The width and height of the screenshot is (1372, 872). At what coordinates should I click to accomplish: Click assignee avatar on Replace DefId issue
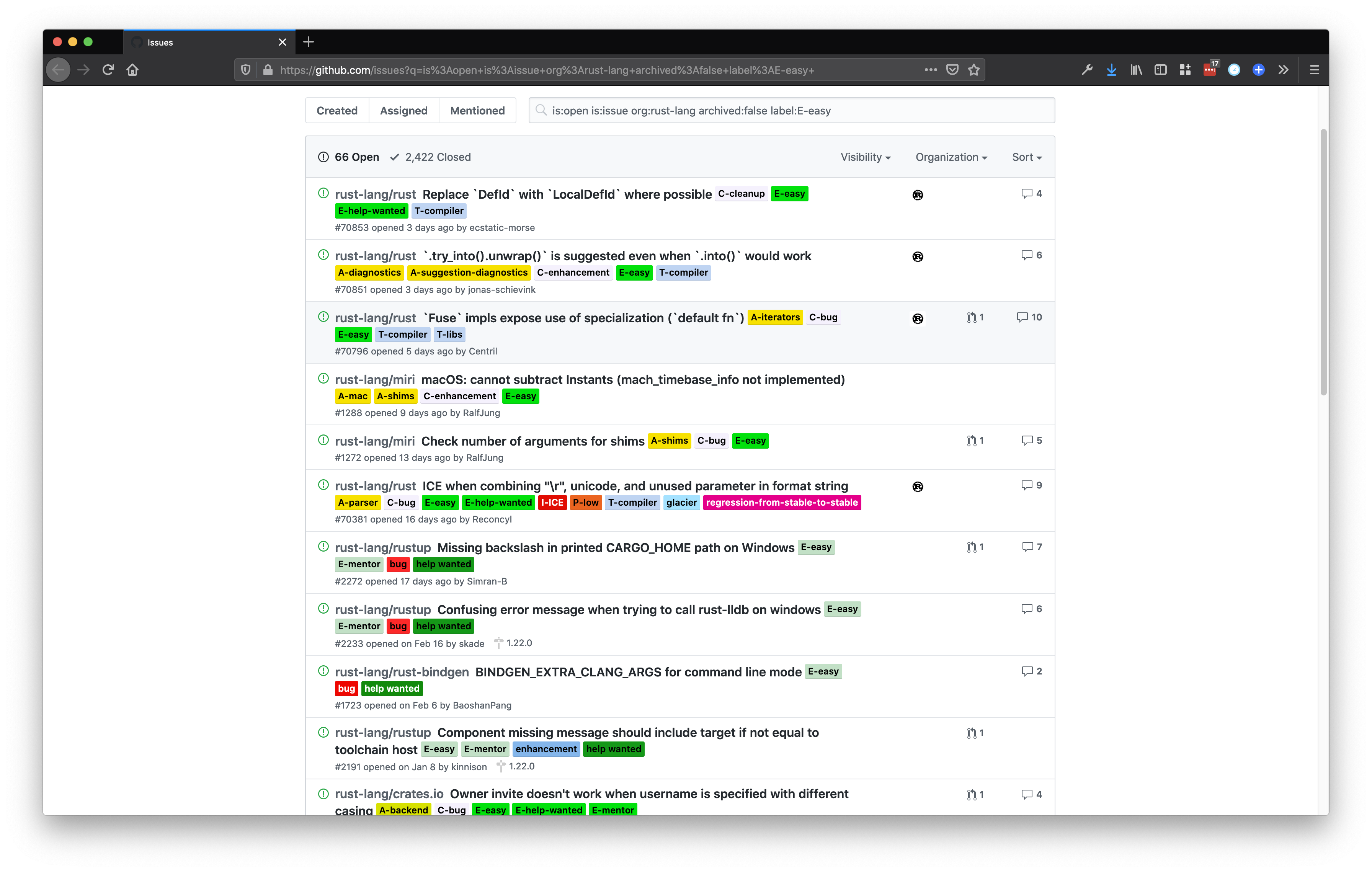tap(917, 195)
